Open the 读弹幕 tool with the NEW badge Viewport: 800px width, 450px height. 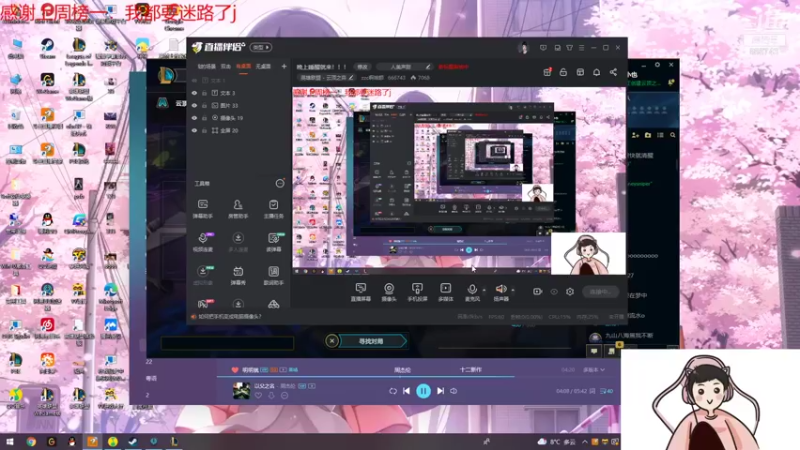coord(273,242)
